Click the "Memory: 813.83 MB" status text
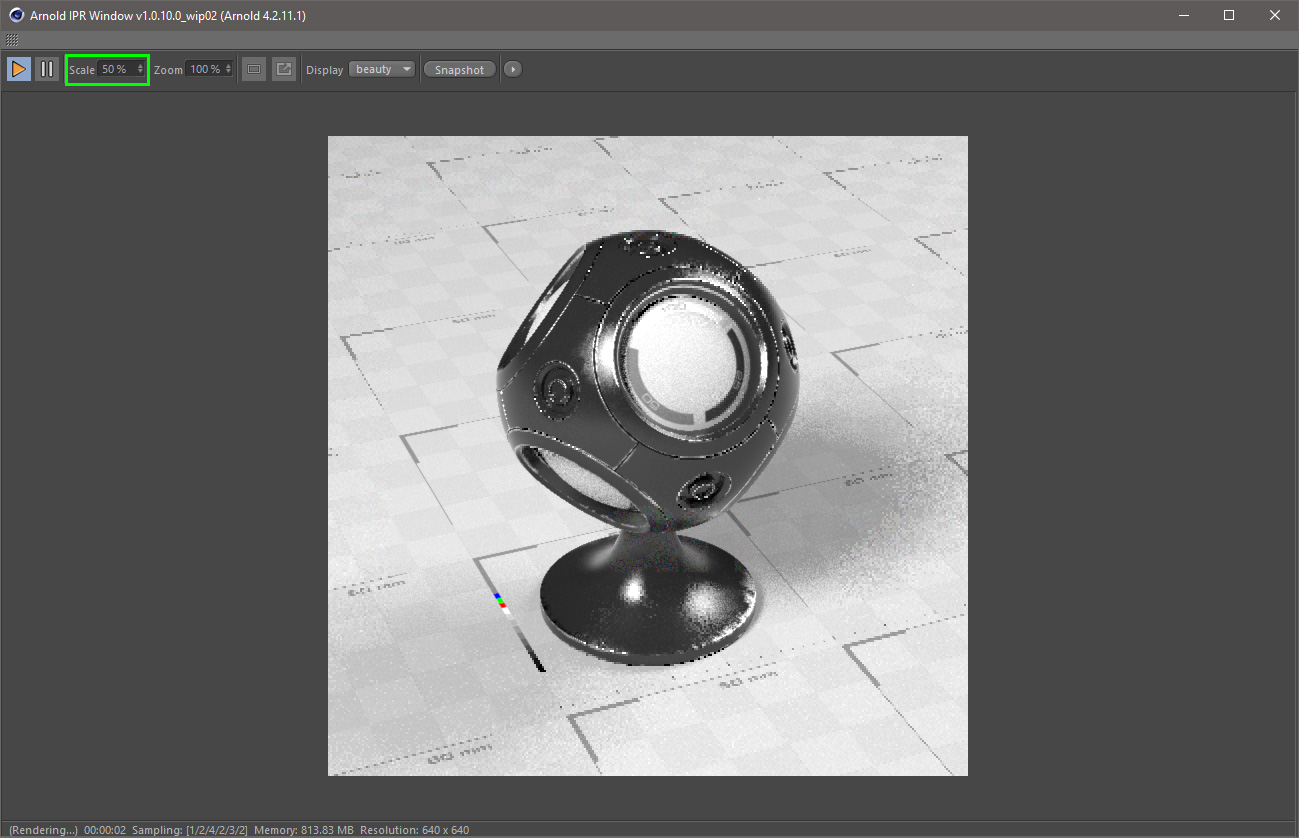 click(304, 830)
